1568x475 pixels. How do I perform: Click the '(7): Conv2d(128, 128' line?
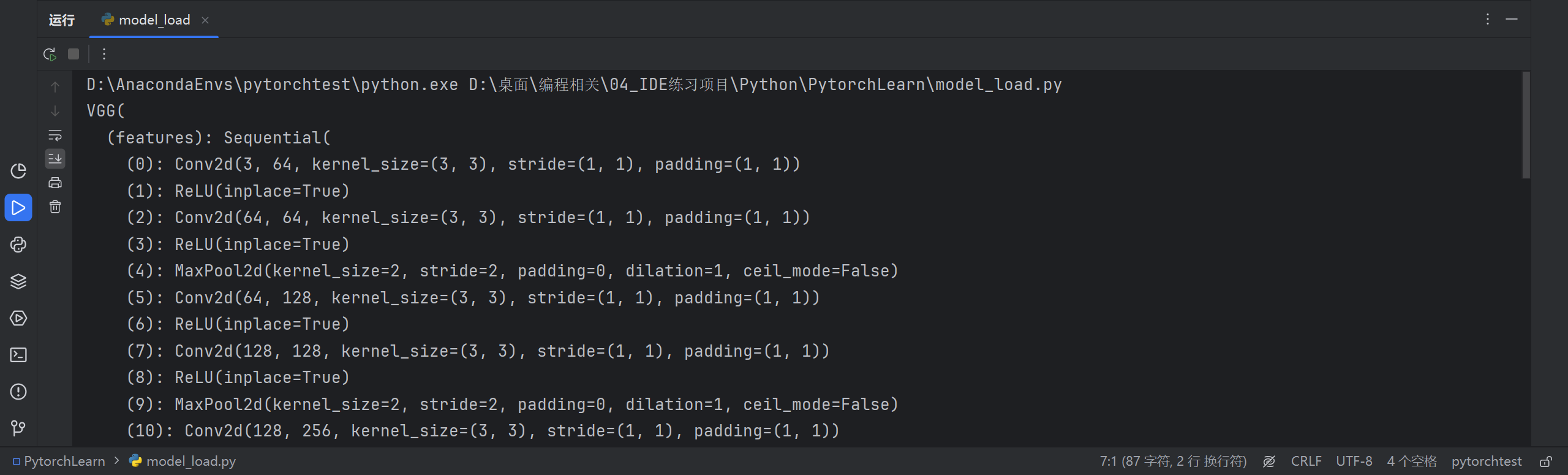[x=478, y=351]
